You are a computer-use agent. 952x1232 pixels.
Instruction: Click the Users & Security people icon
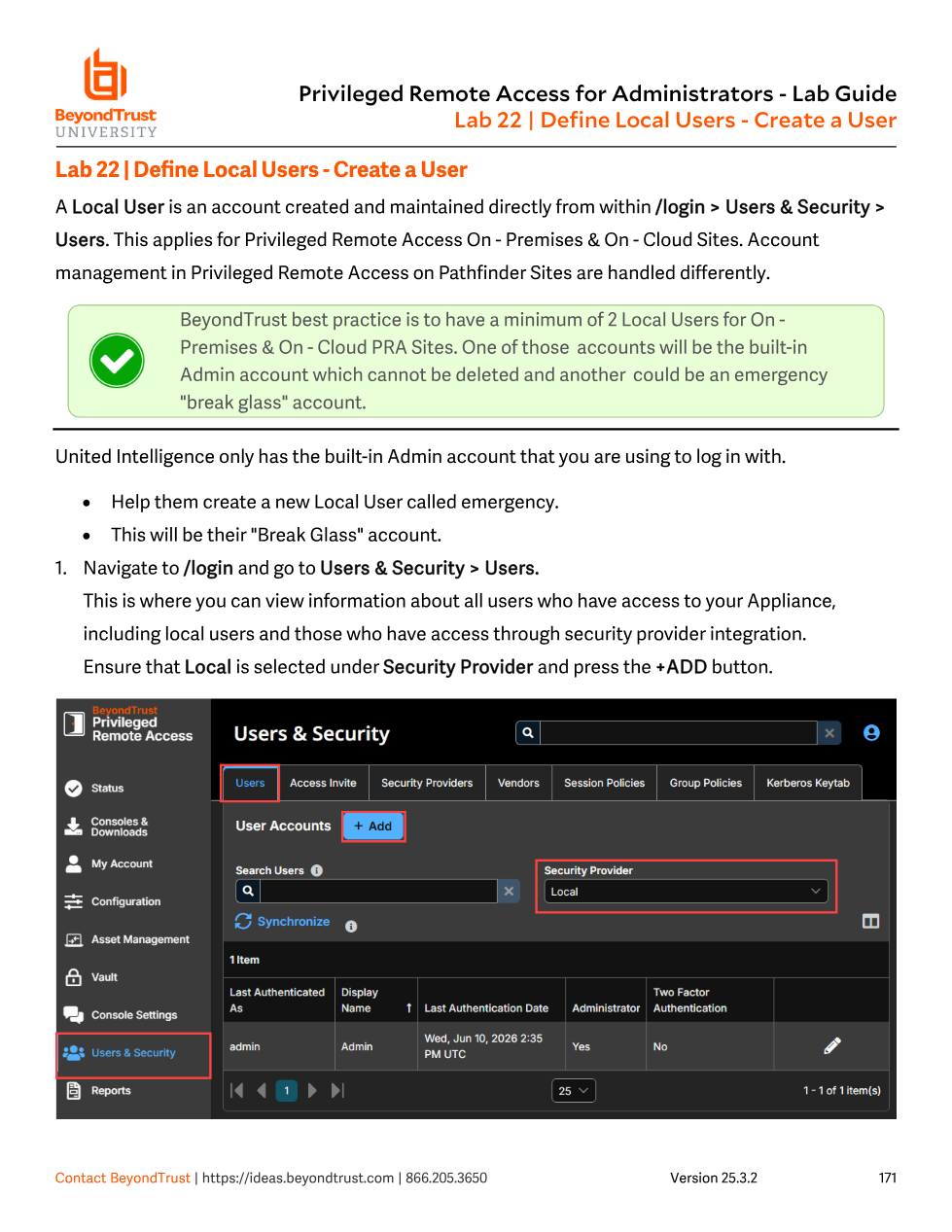click(73, 1052)
